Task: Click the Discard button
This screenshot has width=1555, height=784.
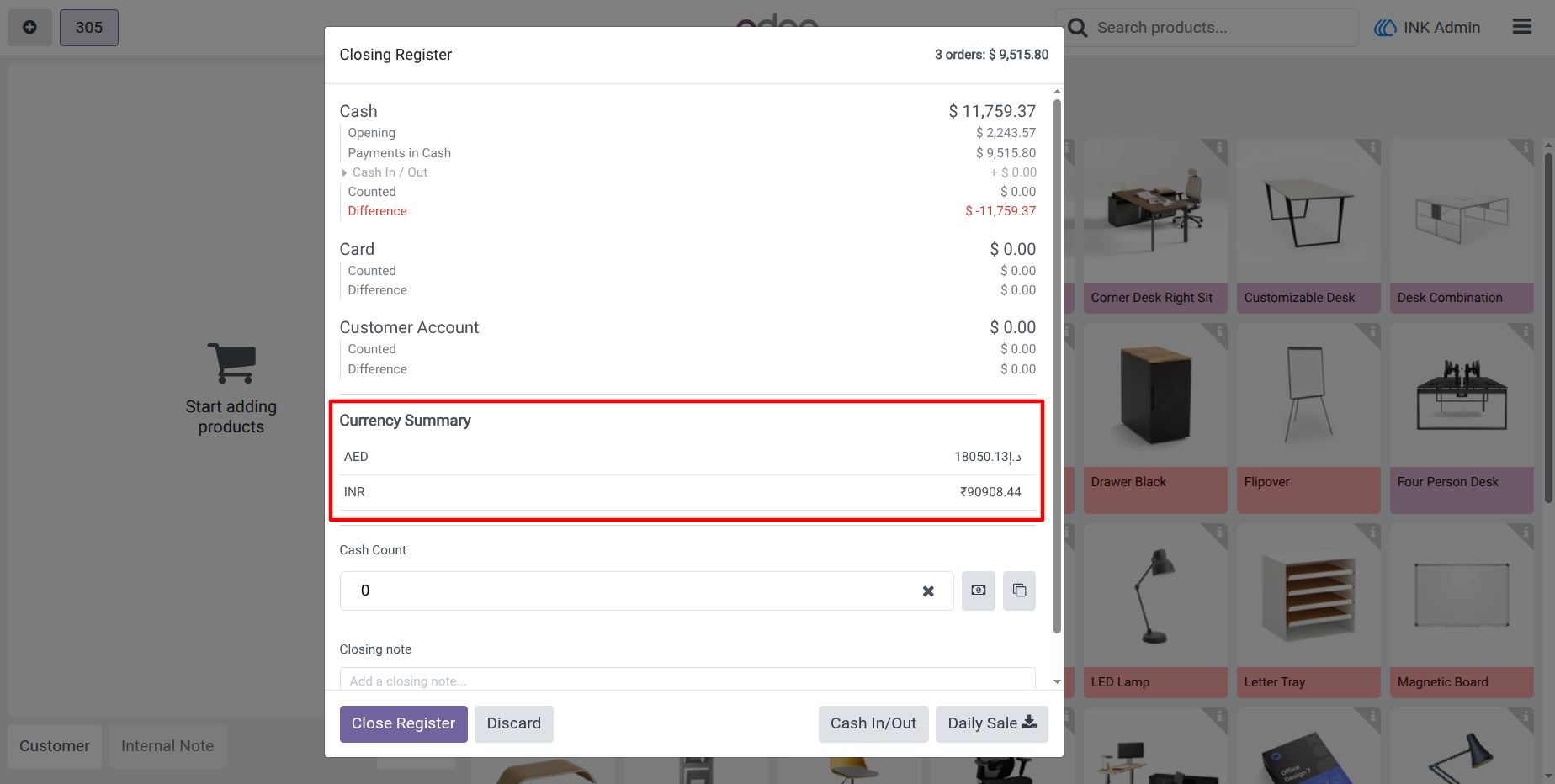Action: pyautogui.click(x=514, y=724)
